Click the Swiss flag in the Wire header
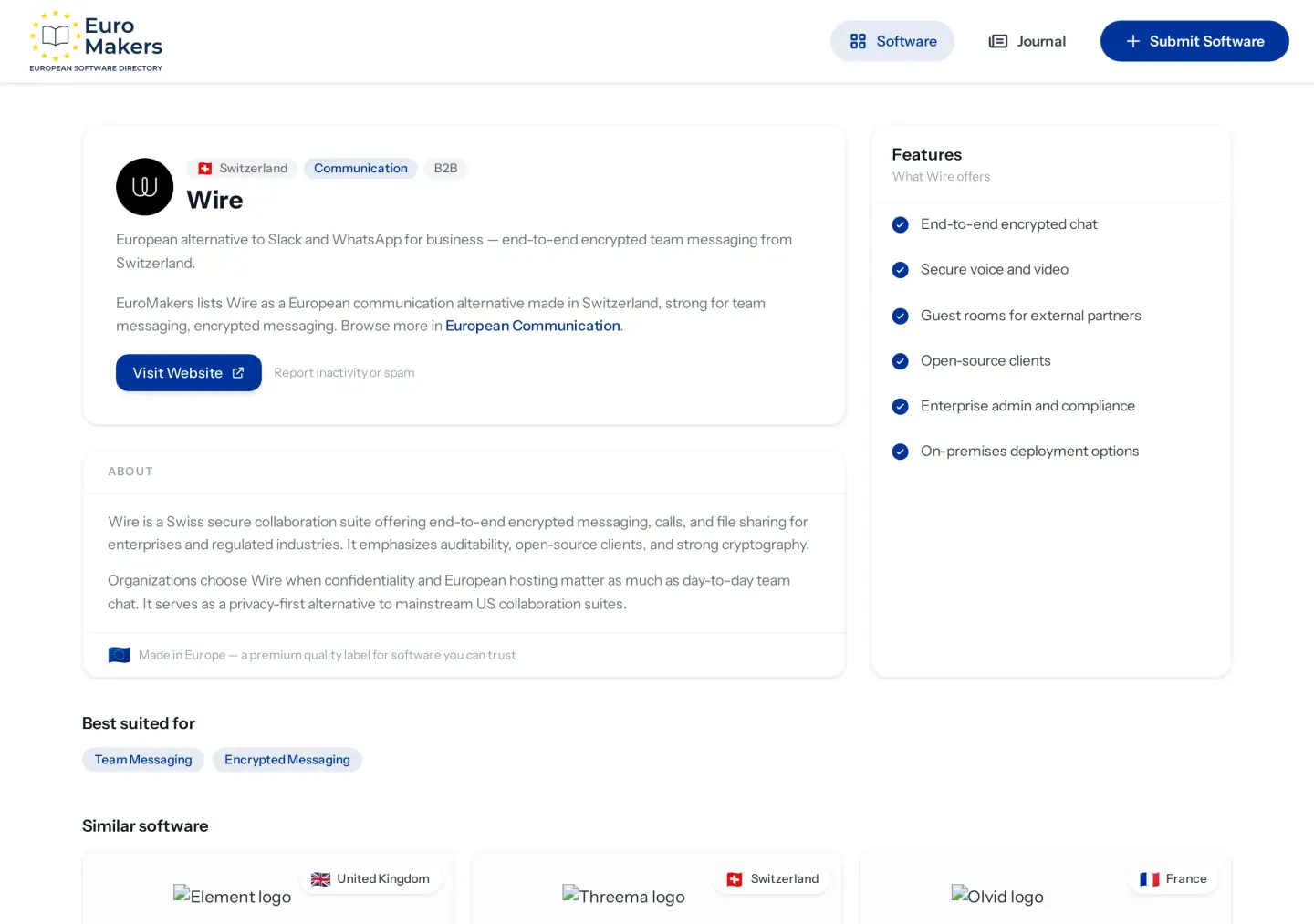This screenshot has width=1314, height=924. click(x=205, y=169)
